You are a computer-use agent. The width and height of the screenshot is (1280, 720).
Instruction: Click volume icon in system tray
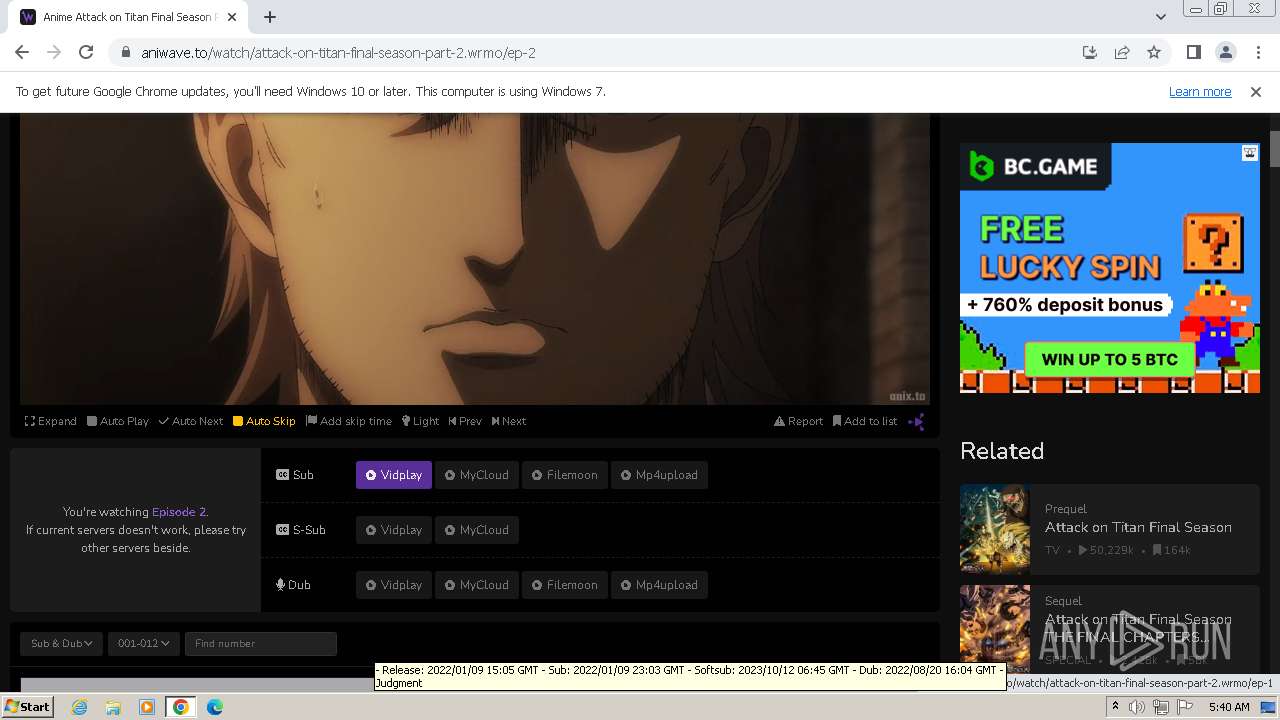point(1137,707)
